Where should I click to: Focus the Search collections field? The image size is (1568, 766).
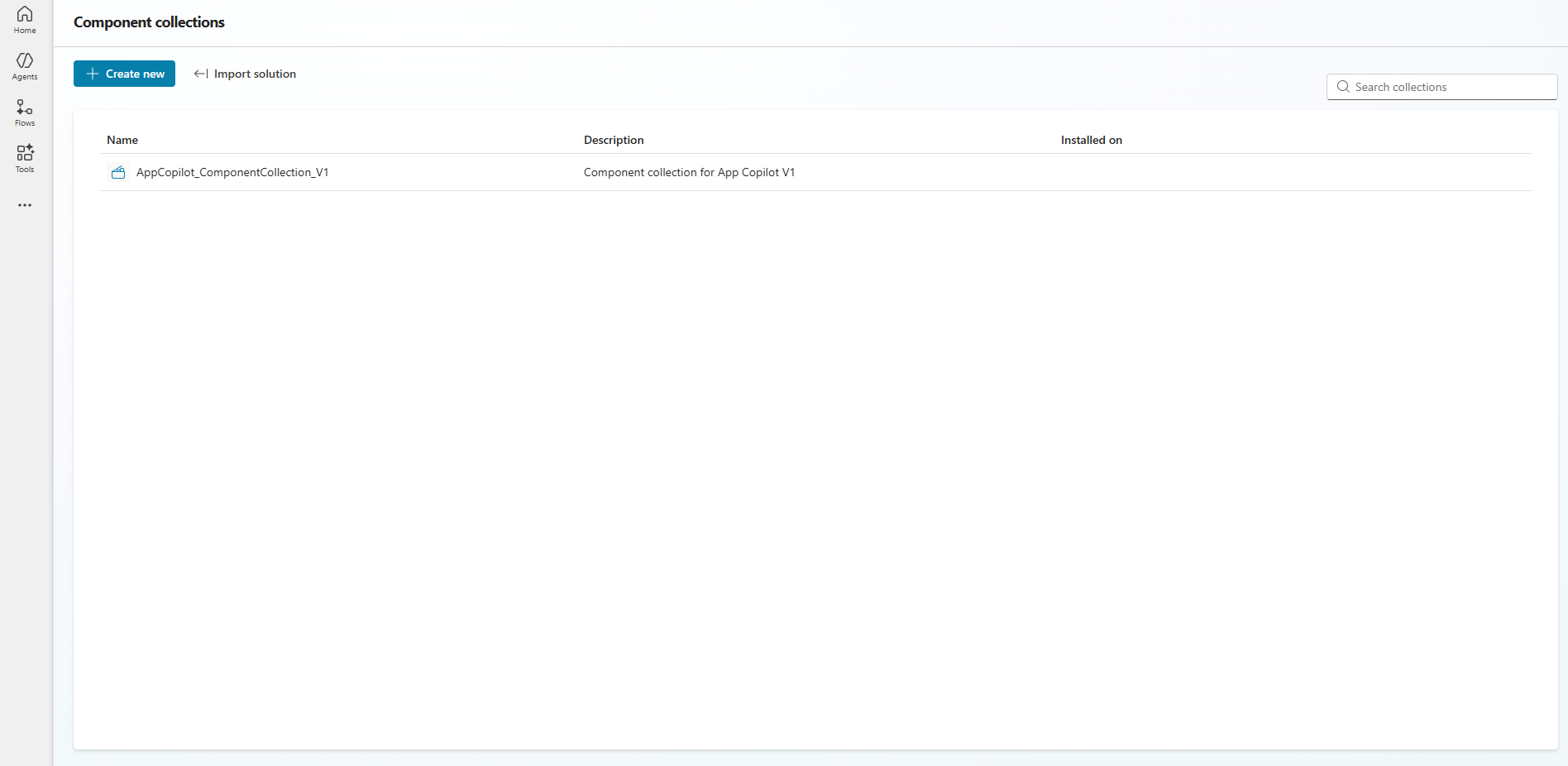point(1451,87)
